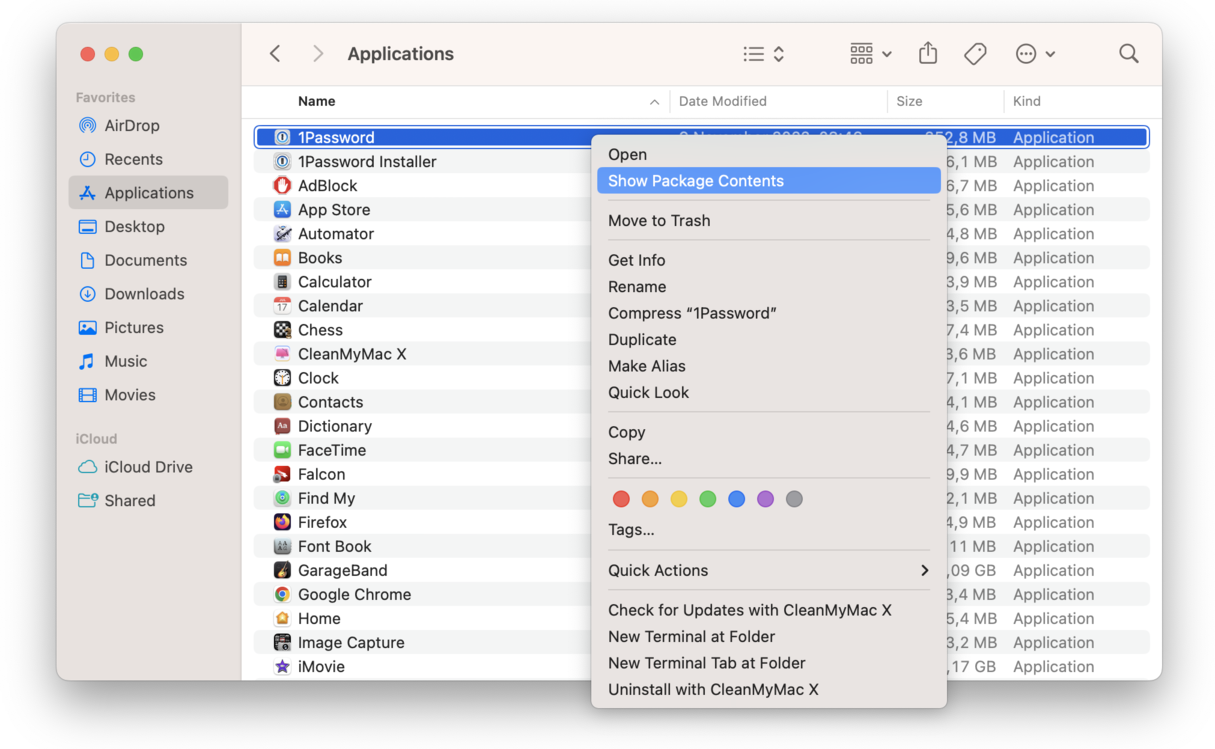Click the GarageBand guitar icon
The image size is (1215, 749).
[282, 570]
